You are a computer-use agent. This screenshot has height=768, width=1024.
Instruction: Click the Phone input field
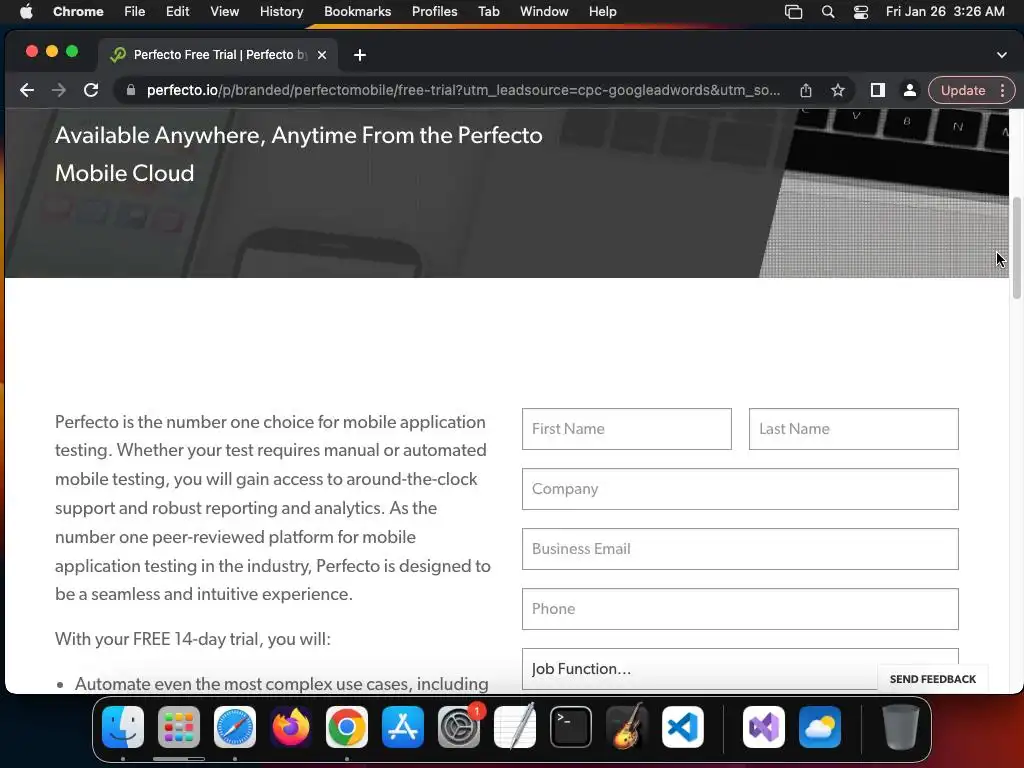pos(740,609)
